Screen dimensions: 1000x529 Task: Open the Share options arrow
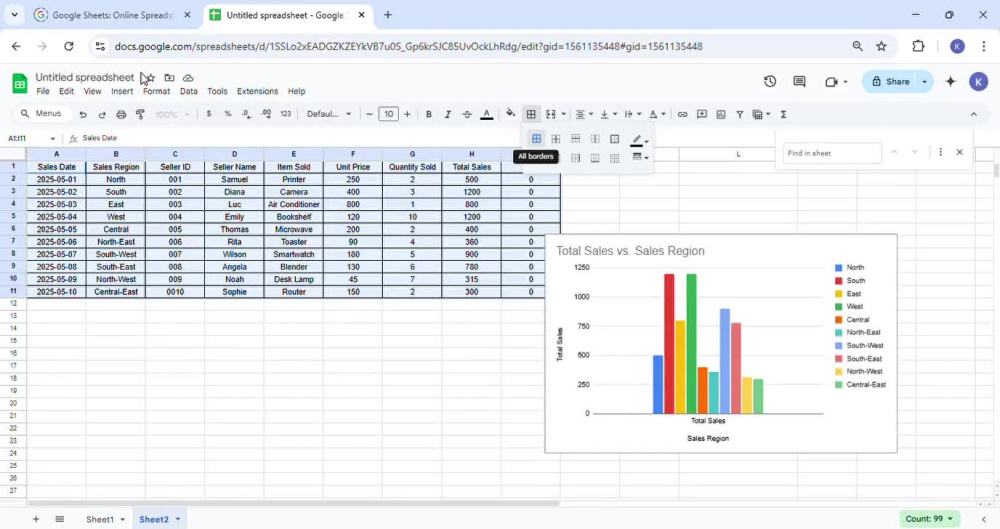click(924, 82)
